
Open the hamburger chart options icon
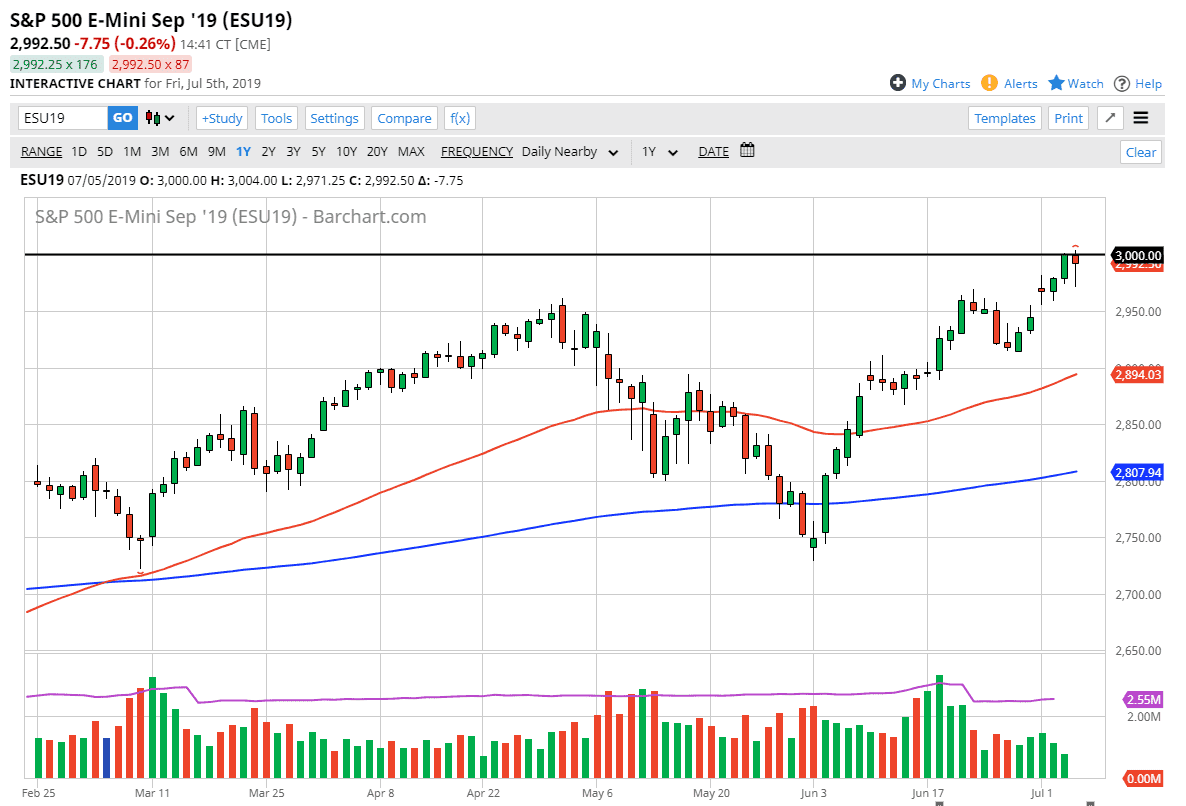click(1141, 118)
